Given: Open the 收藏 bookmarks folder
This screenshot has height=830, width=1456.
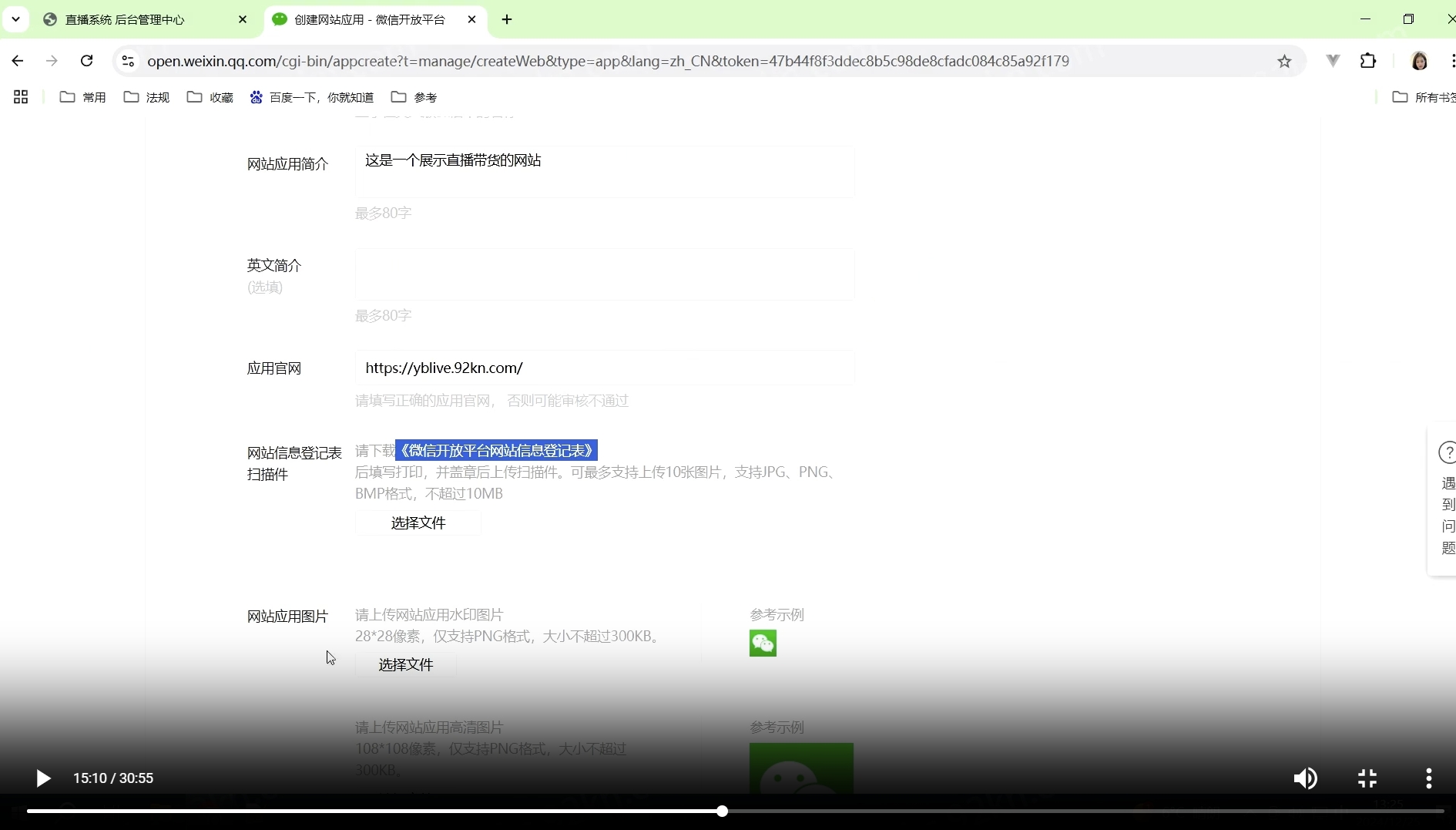Looking at the screenshot, I should click(210, 97).
